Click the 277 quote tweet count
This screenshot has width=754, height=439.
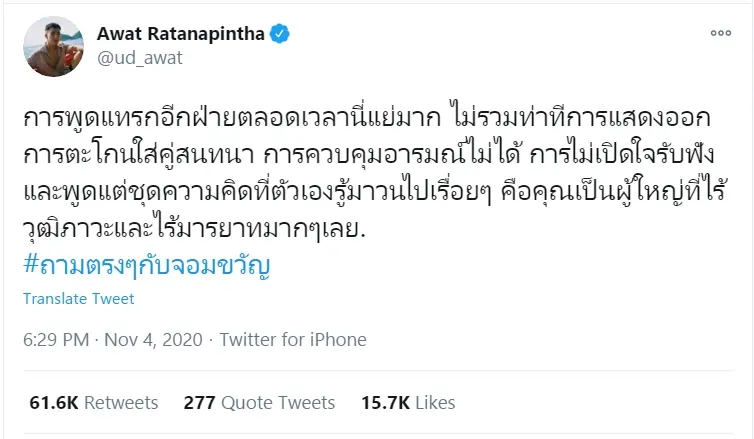(200, 403)
